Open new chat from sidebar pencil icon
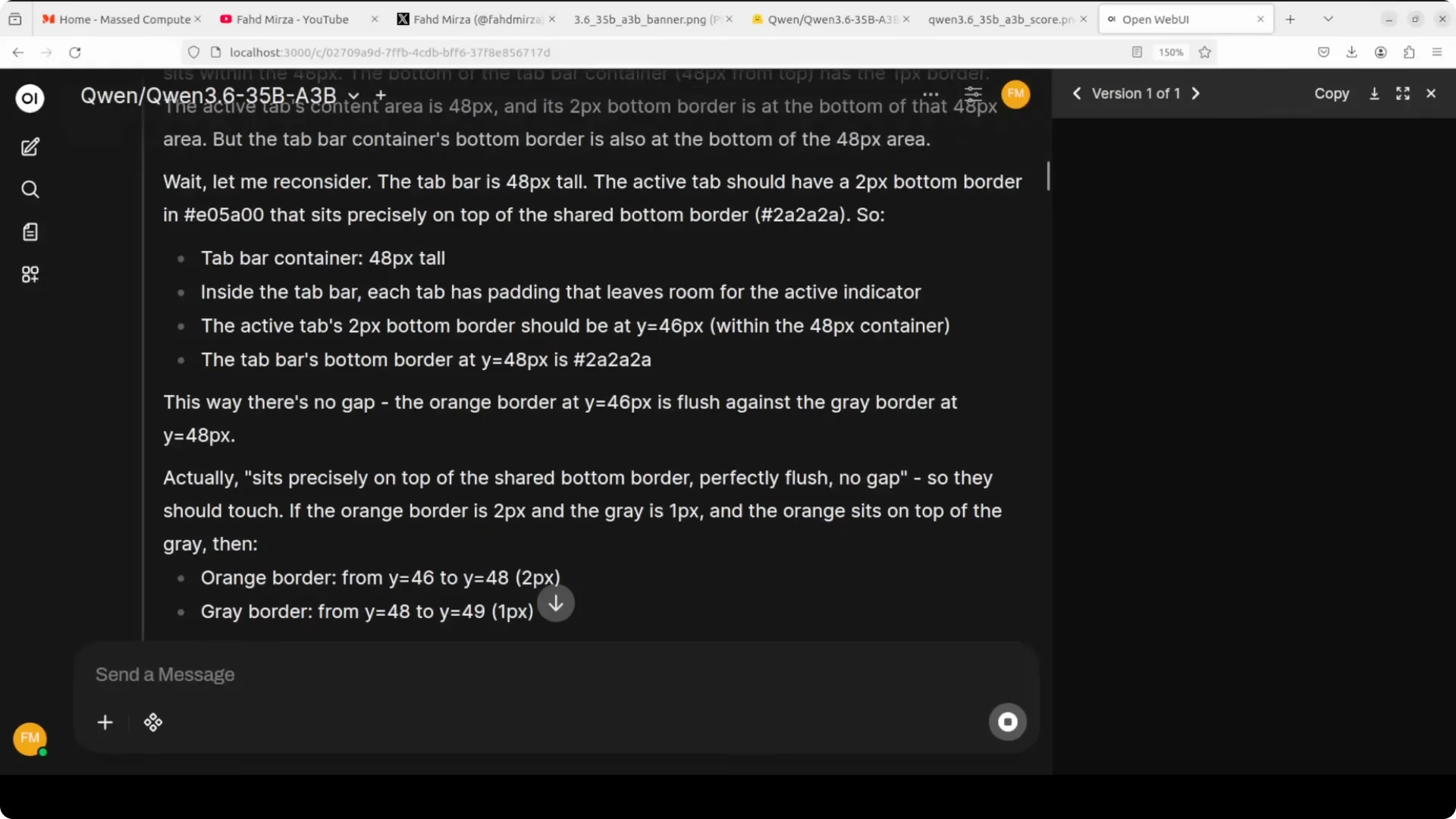The image size is (1456, 819). click(x=30, y=147)
